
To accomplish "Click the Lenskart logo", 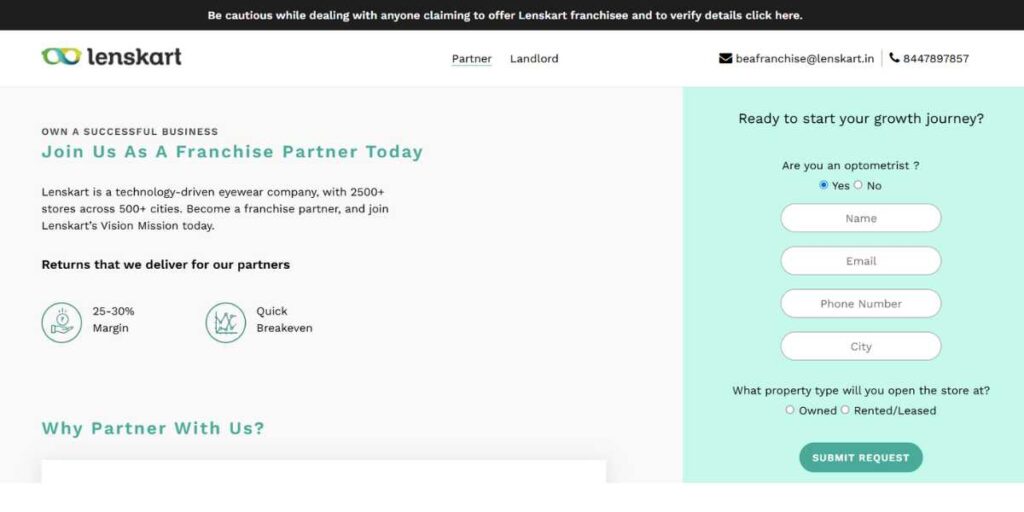I will click(x=112, y=57).
